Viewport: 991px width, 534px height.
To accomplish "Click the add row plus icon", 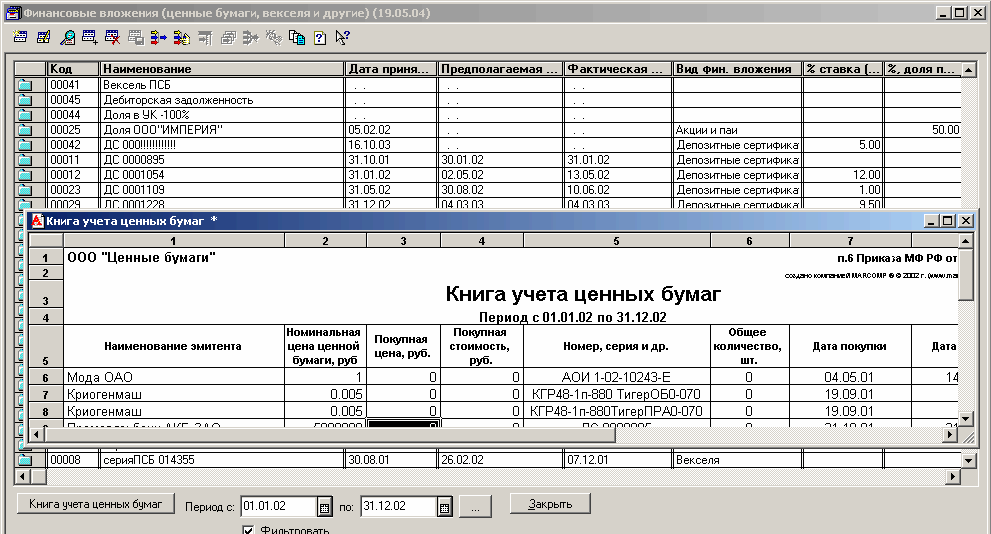I will [x=90, y=38].
